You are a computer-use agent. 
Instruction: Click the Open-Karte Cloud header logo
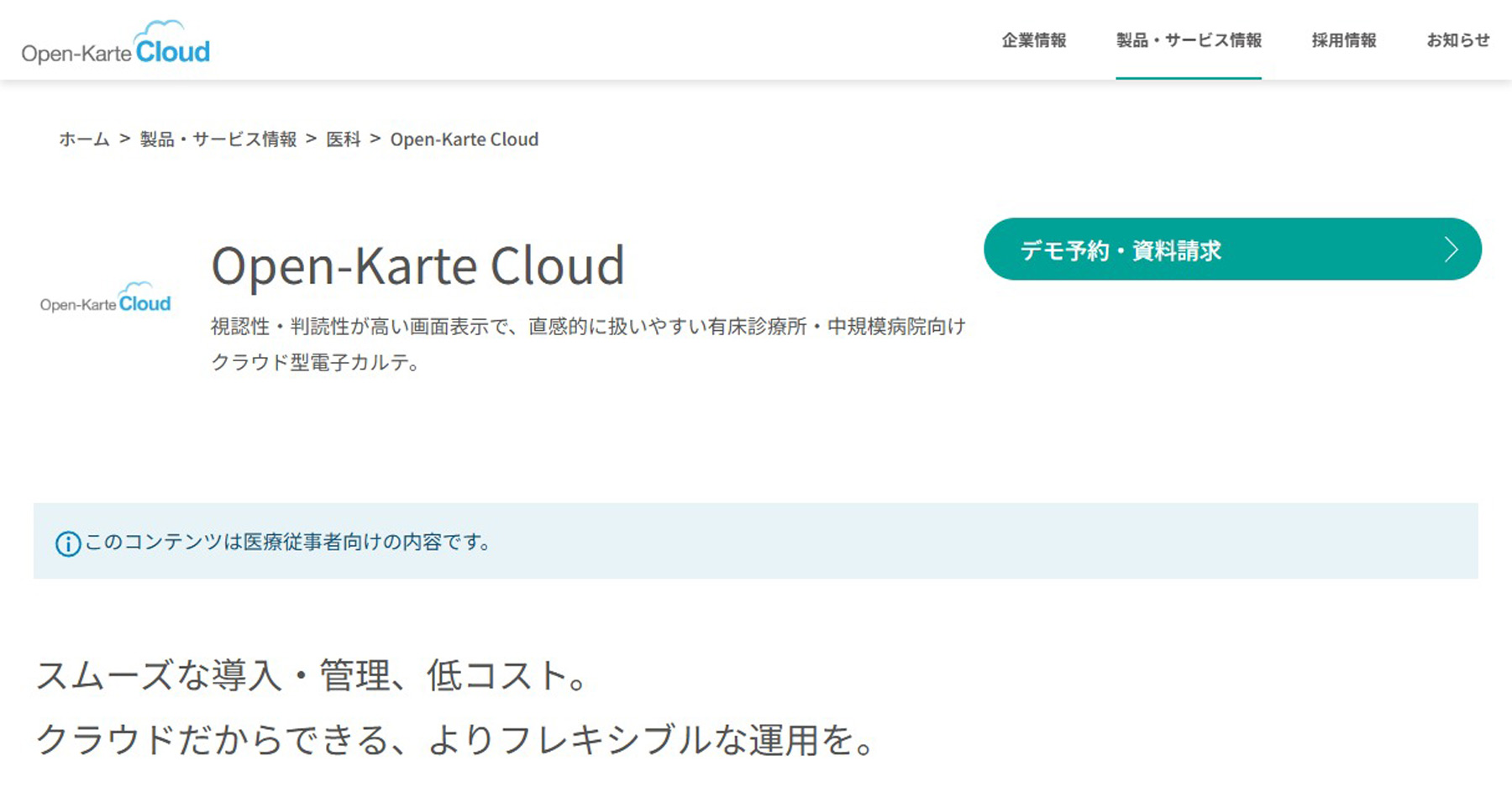(116, 44)
